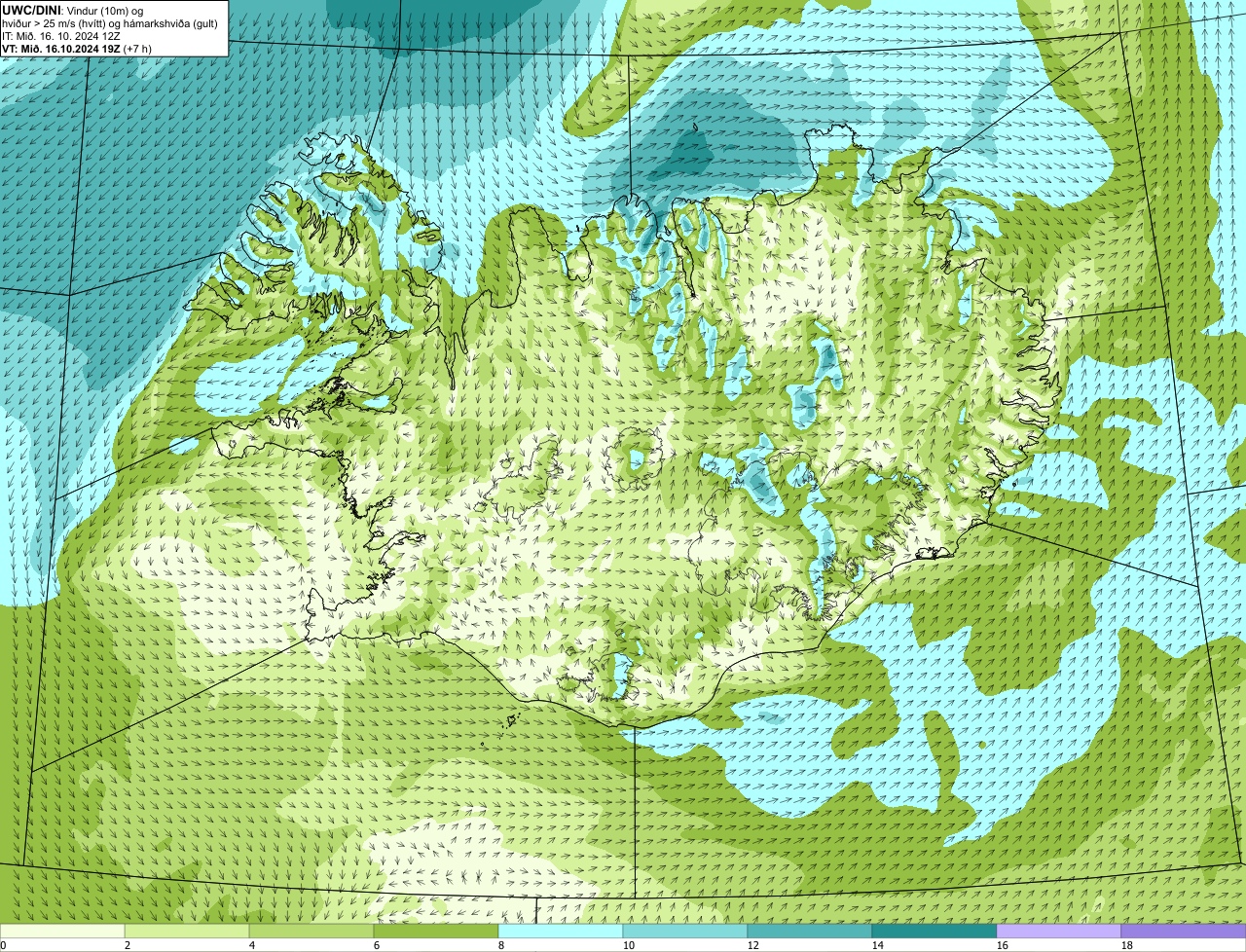The image size is (1246, 952).
Task: Click the '0' label on the wind scale
Action: pyautogui.click(x=4, y=945)
